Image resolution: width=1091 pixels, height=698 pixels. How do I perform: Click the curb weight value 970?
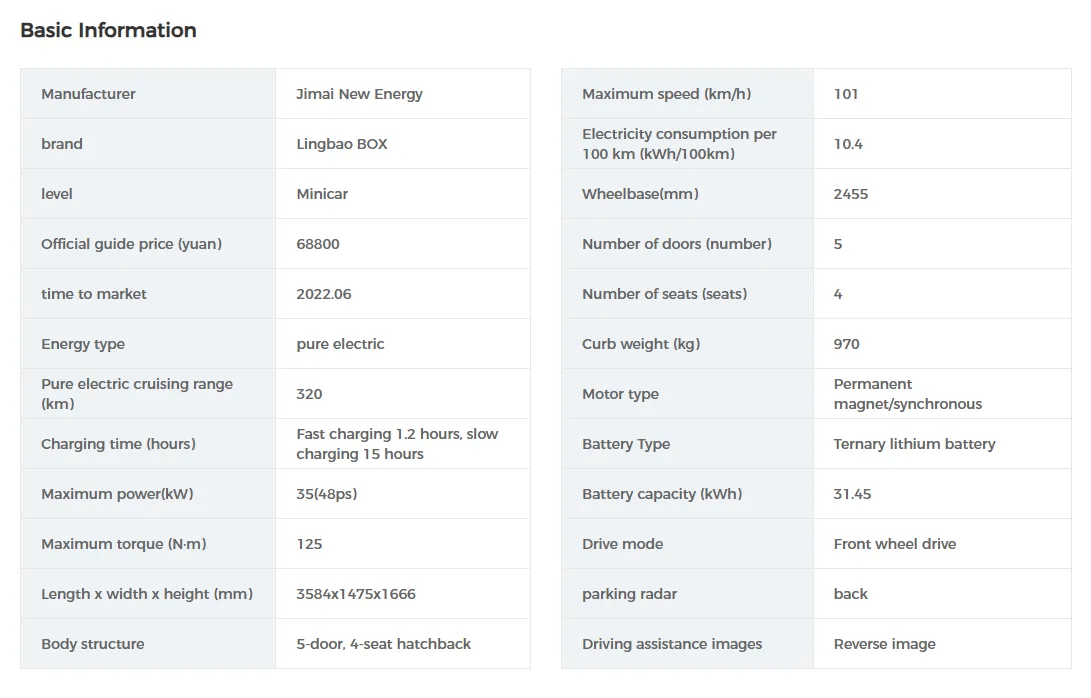coord(846,344)
